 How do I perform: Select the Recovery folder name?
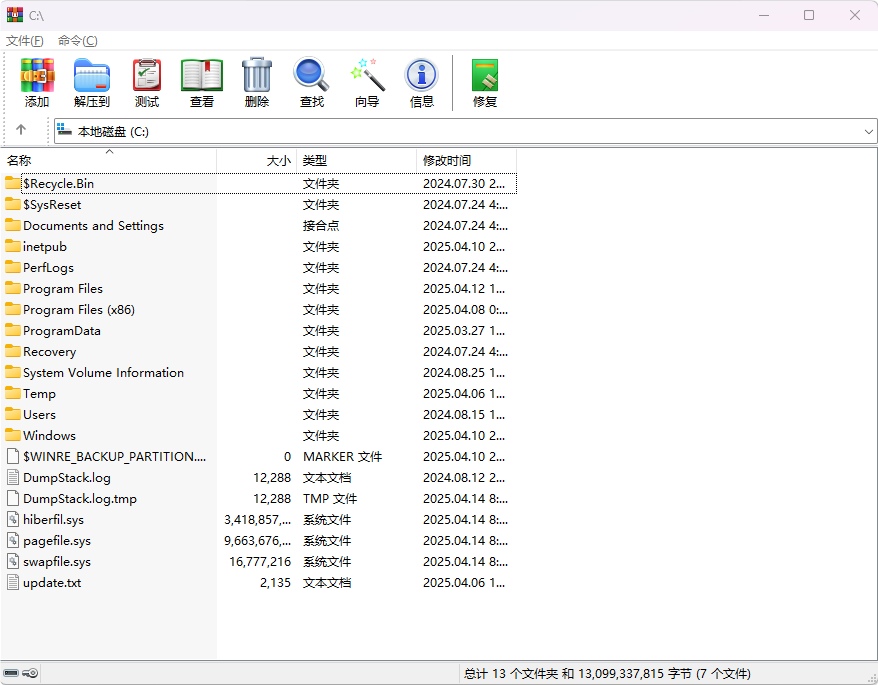49,352
